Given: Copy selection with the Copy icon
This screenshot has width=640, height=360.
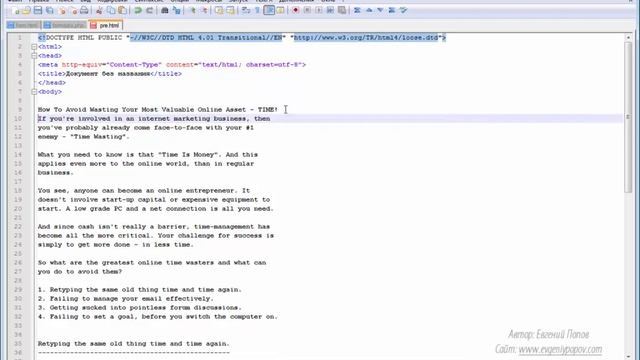Looking at the screenshot, I should 111,10.
